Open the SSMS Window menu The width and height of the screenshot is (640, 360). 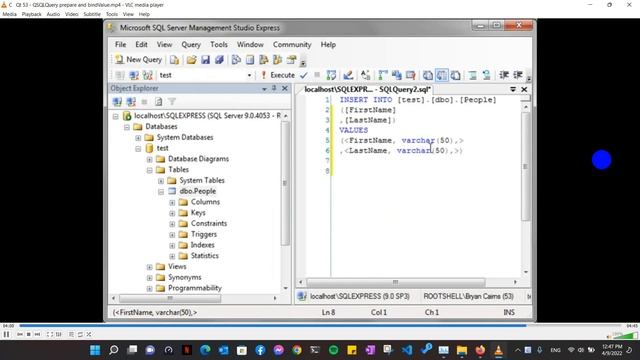250,44
